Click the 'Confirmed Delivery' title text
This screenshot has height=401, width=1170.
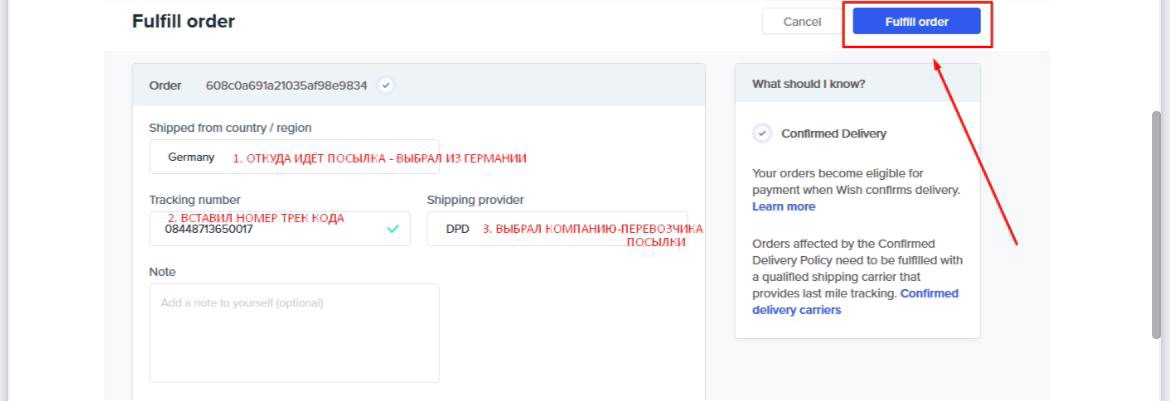tap(833, 134)
